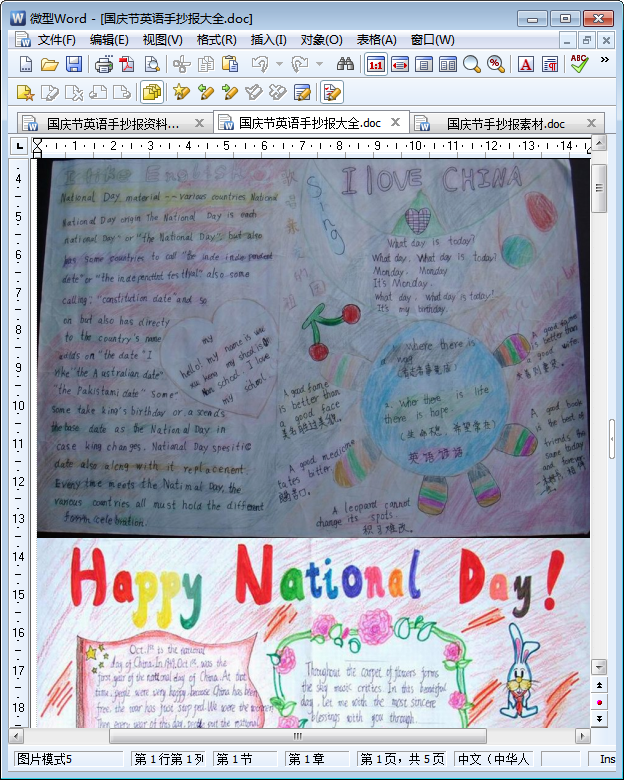Accept the revision with check pencil
The width and height of the screenshot is (624, 780).
click(254, 93)
